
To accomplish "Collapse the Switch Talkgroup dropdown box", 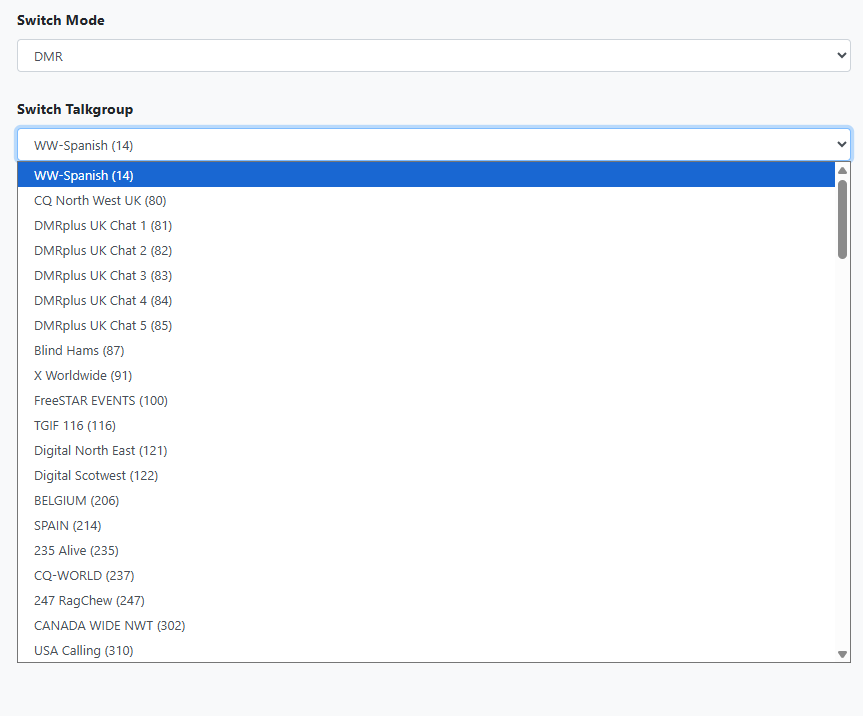I will click(434, 145).
